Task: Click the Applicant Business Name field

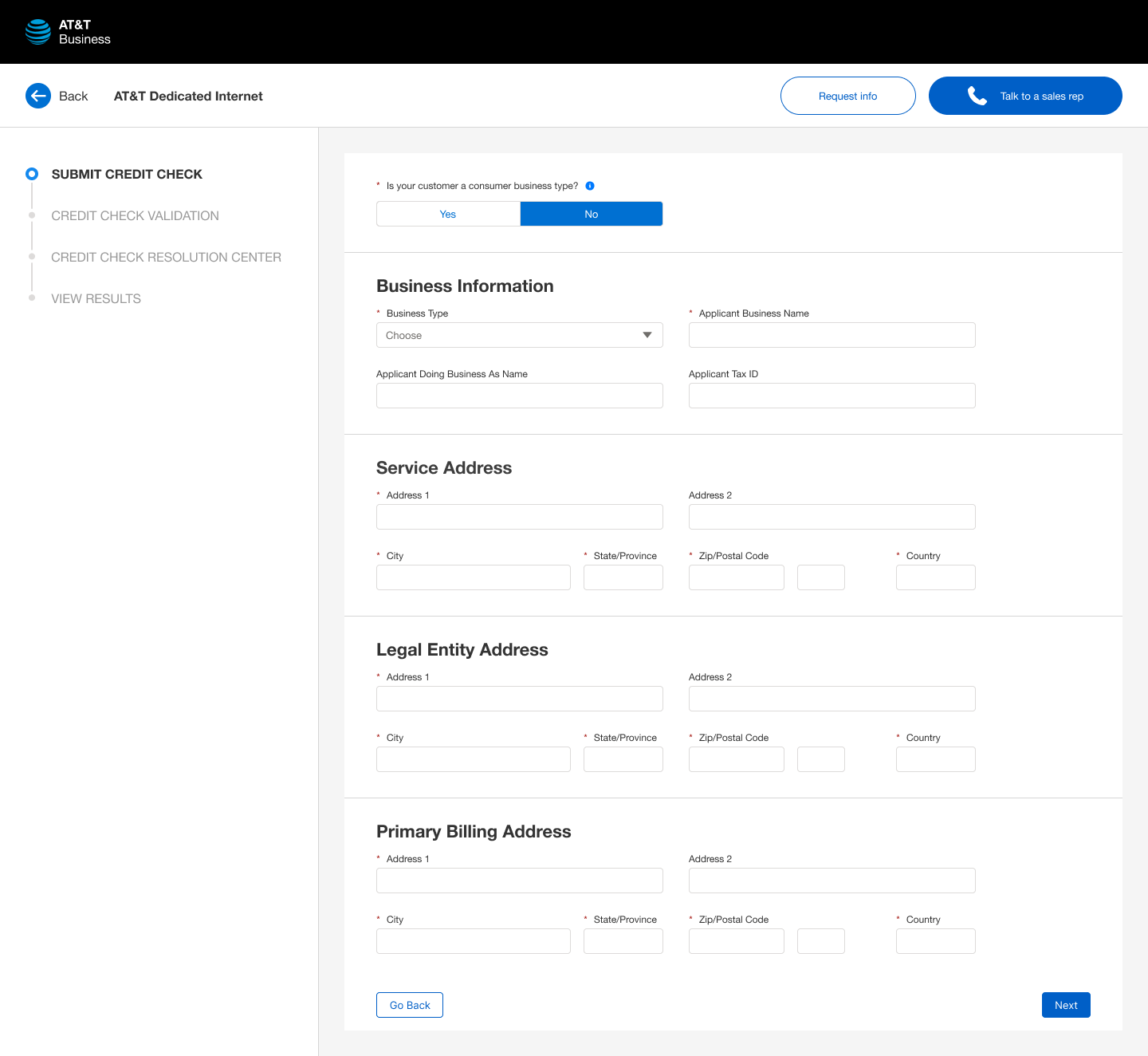Action: click(832, 335)
